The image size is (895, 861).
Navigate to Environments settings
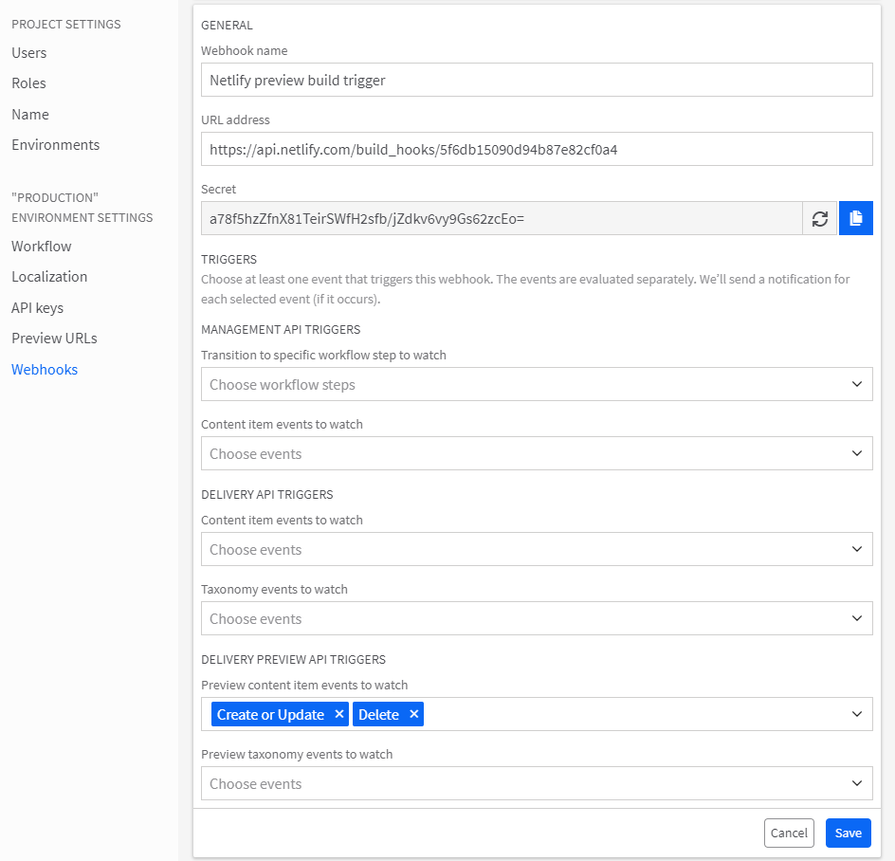coord(56,145)
